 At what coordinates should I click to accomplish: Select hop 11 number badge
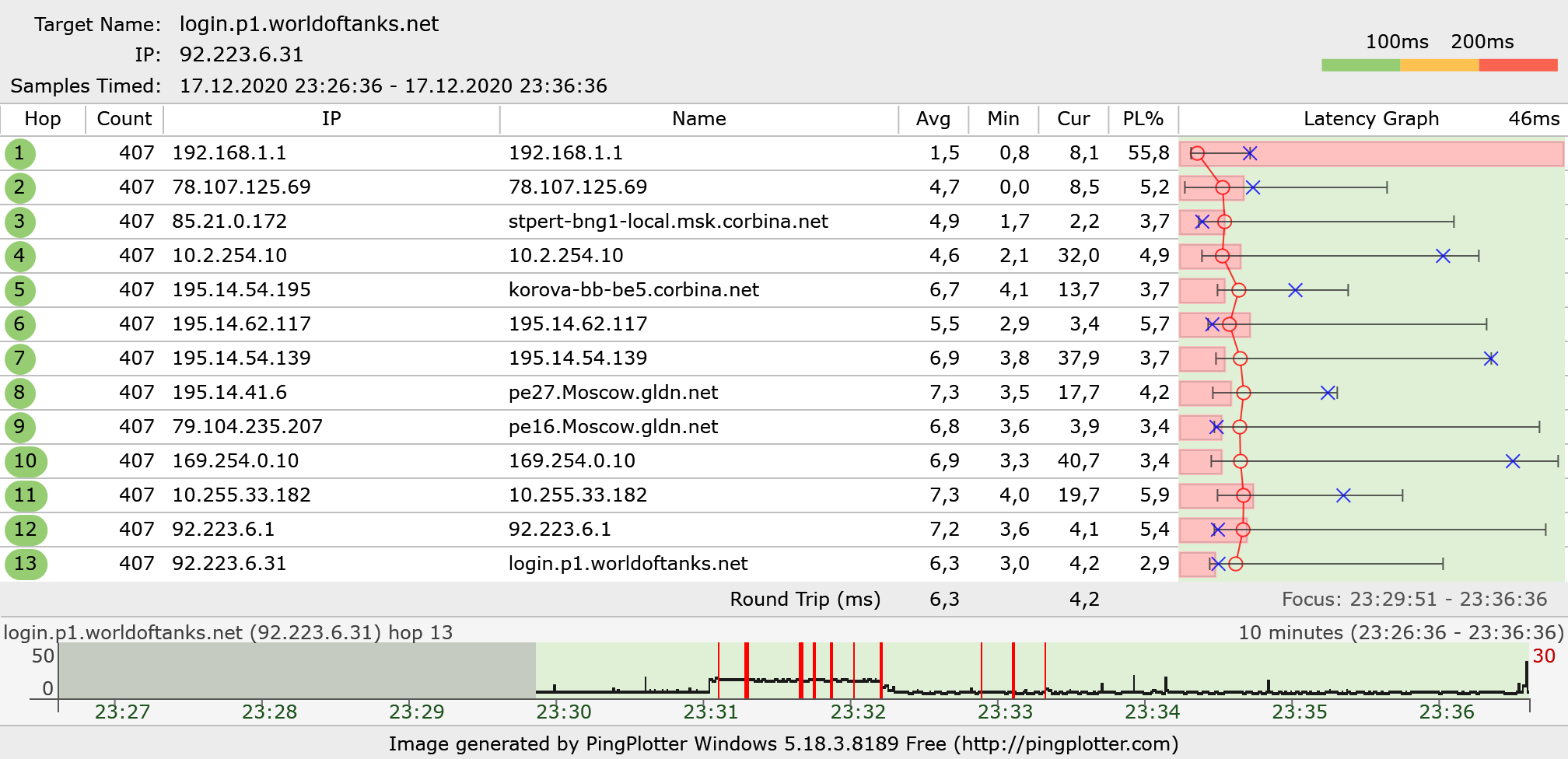[26, 495]
